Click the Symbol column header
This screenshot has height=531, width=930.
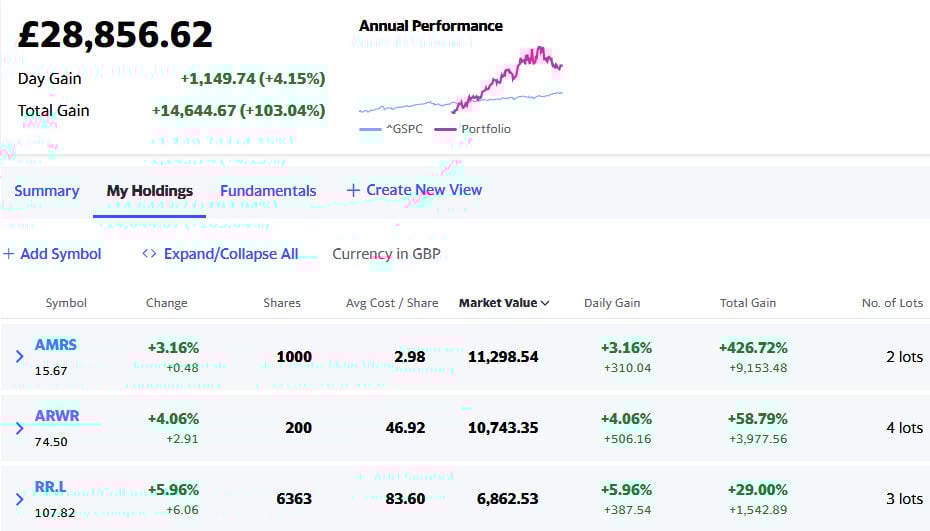(66, 303)
